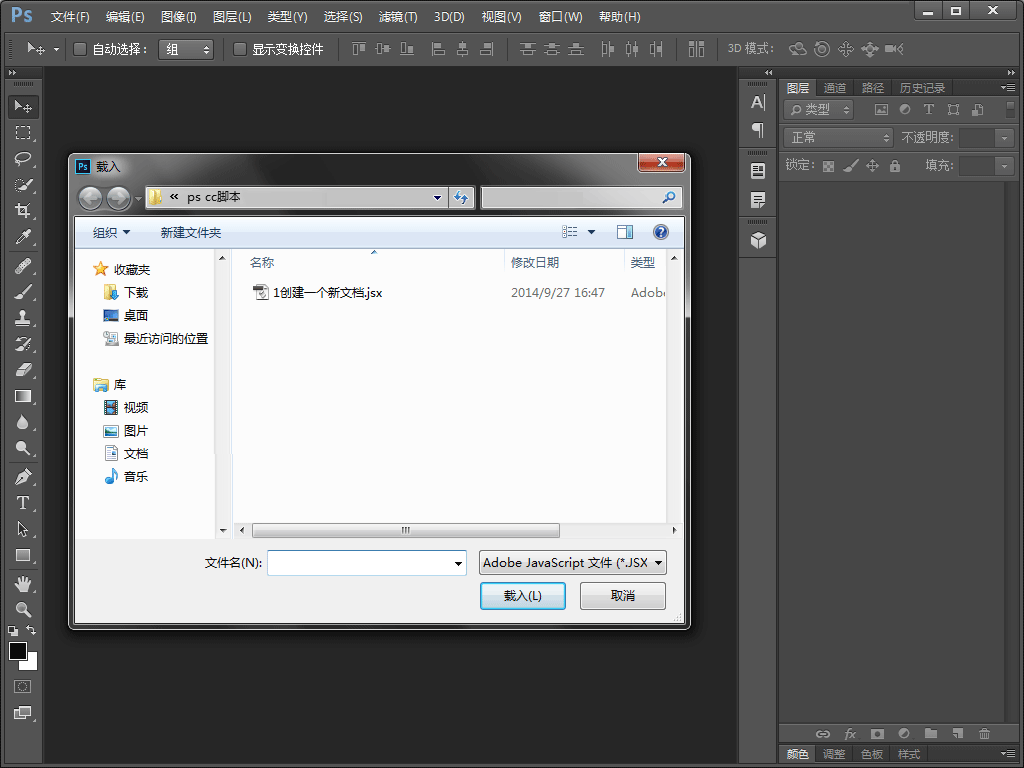The image size is (1024, 768).
Task: Select the History Brush tool
Action: 23,344
